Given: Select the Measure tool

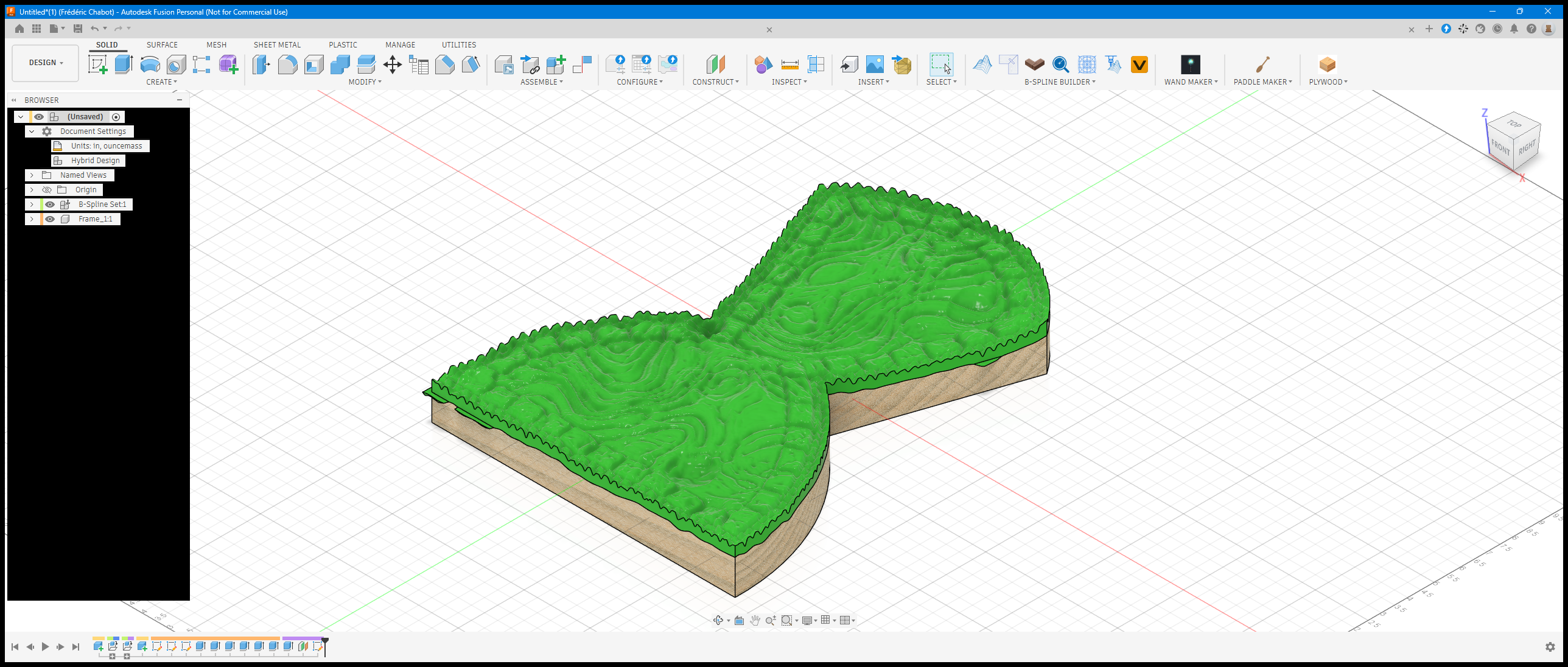Looking at the screenshot, I should (x=789, y=65).
